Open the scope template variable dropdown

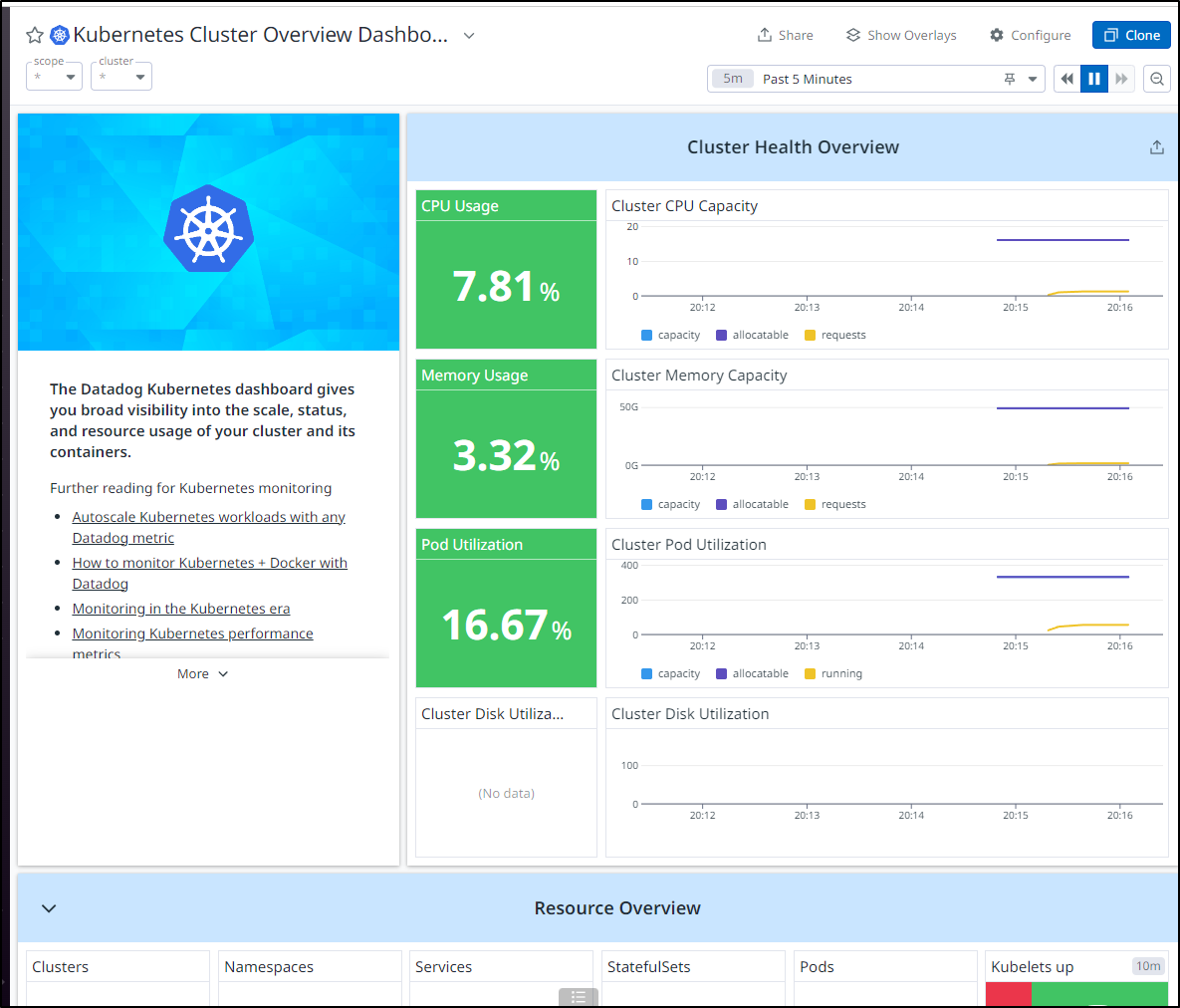pyautogui.click(x=54, y=76)
